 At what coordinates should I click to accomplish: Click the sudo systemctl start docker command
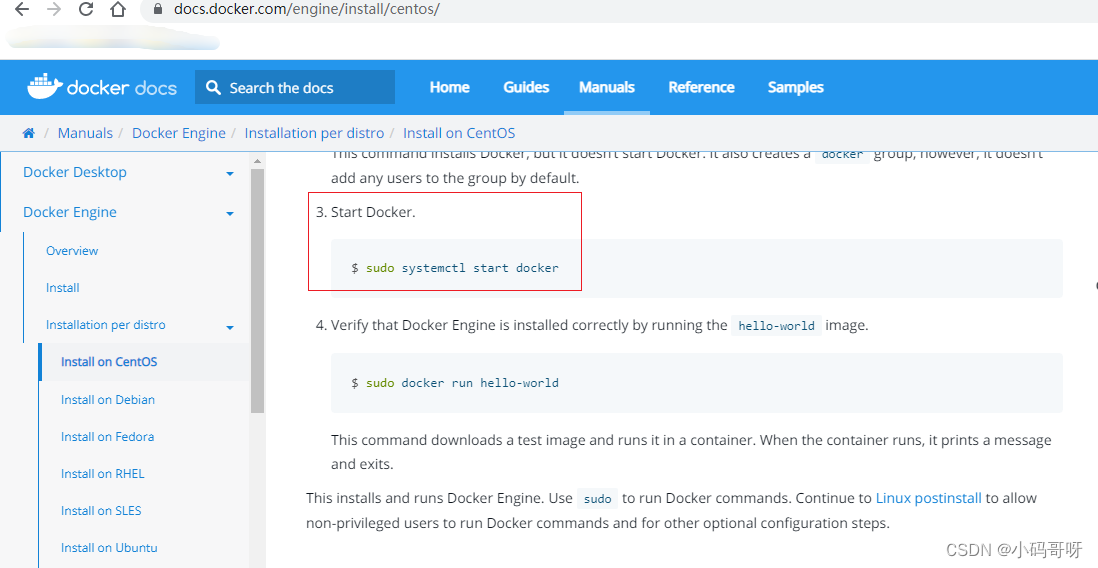click(x=455, y=268)
